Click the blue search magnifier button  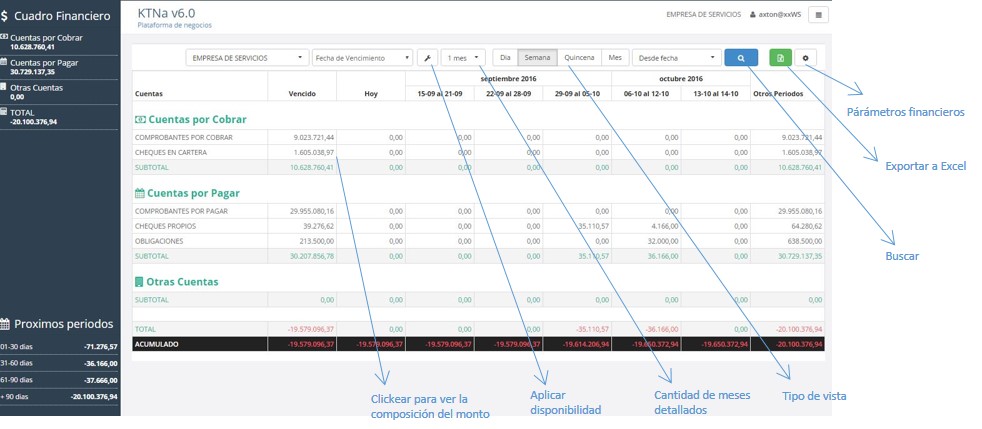tap(740, 58)
